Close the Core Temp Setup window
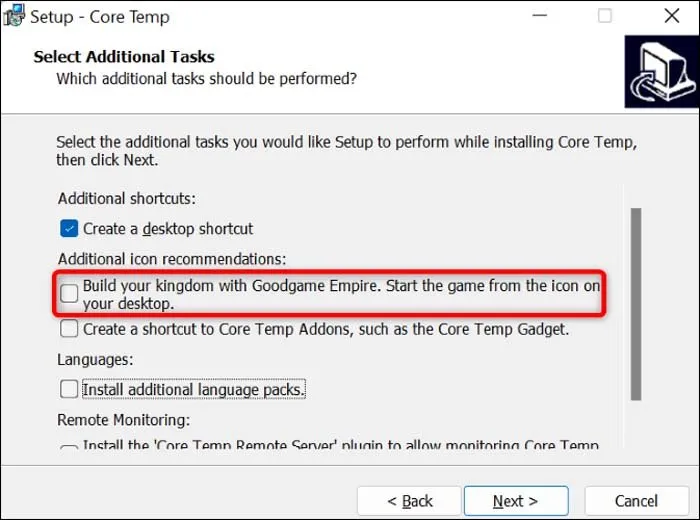 pos(672,17)
